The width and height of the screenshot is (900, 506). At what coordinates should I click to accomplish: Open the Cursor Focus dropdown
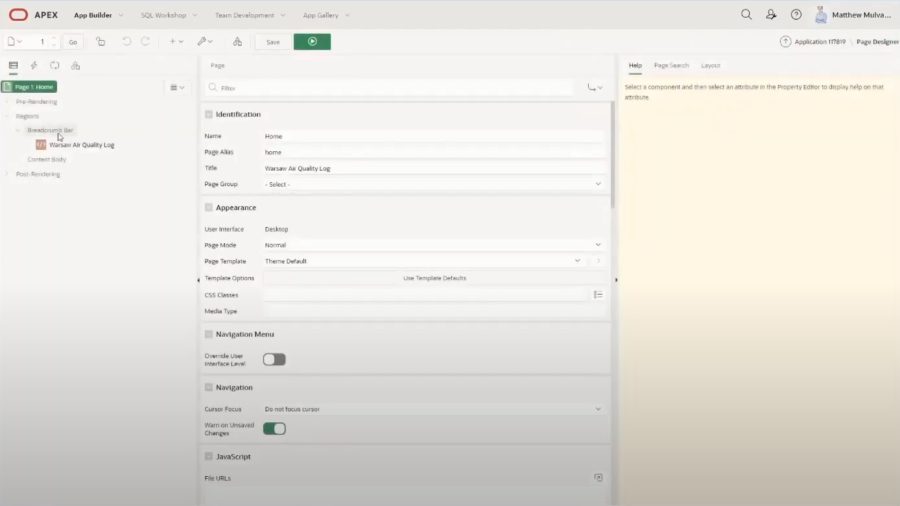pyautogui.click(x=433, y=409)
